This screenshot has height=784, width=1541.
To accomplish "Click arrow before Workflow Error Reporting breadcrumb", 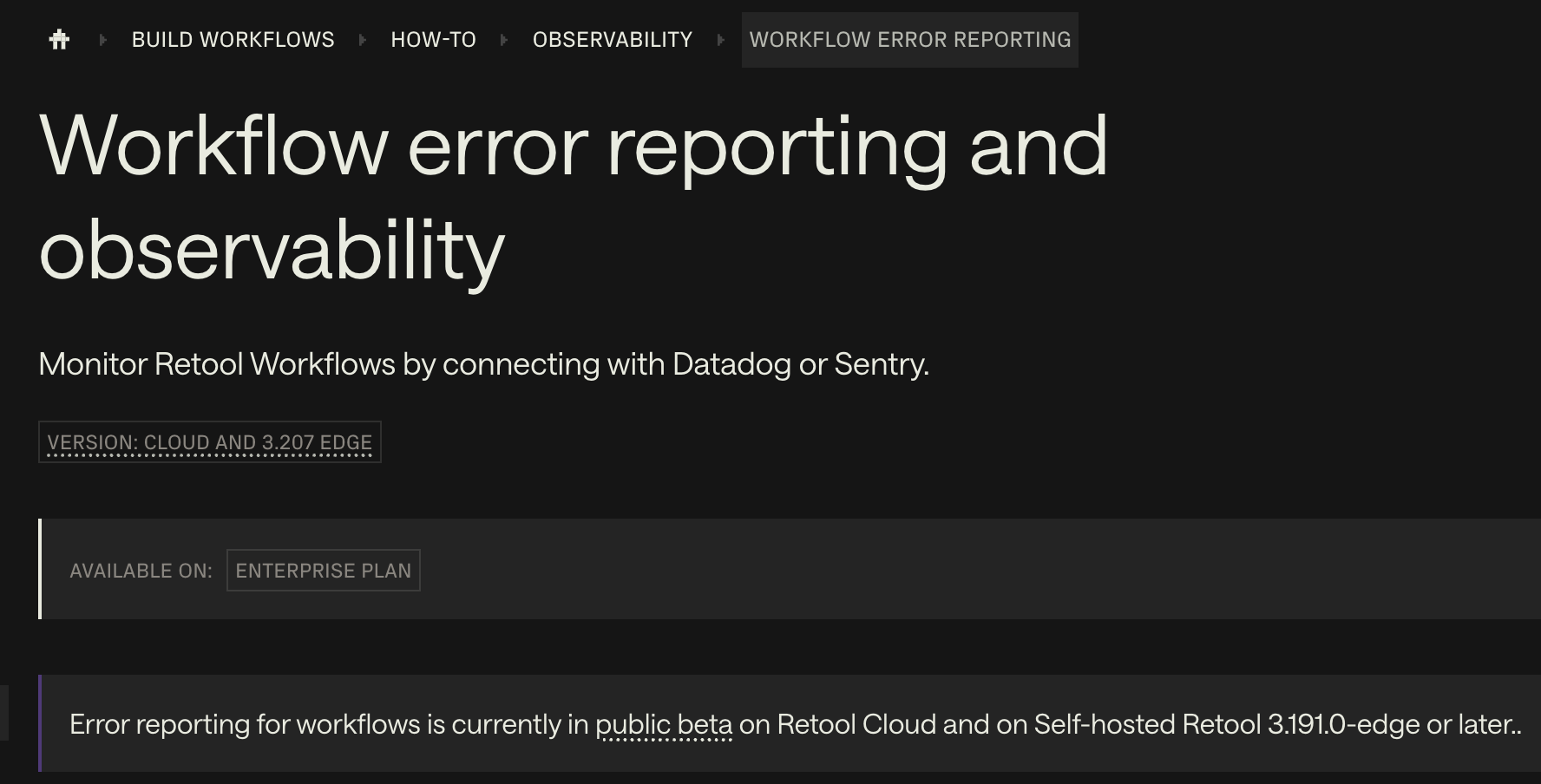I will coord(720,40).
